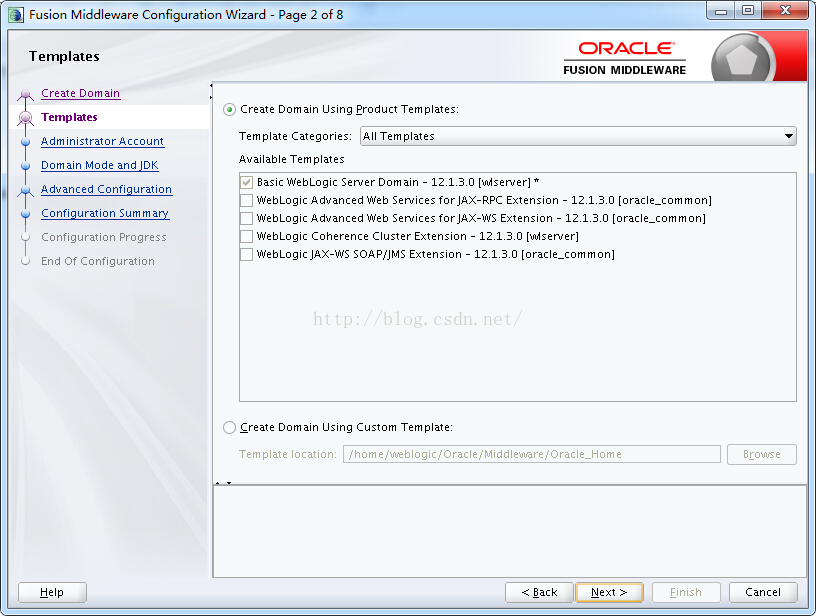Click the Oracle Fusion Middleware pentagon logo

click(741, 59)
